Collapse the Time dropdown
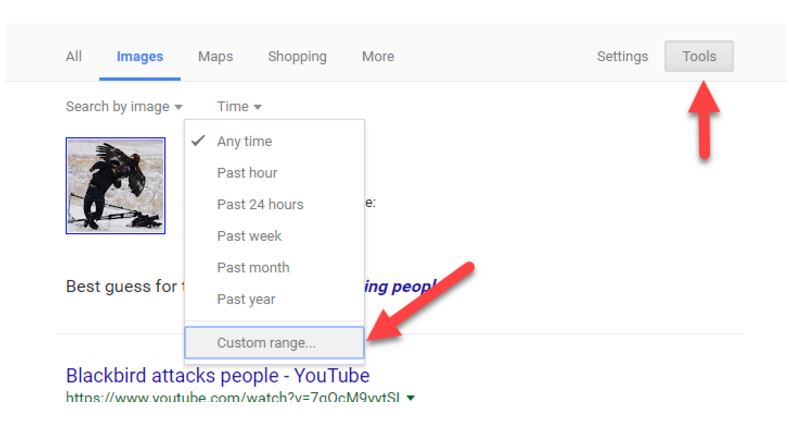The image size is (789, 422). (239, 107)
